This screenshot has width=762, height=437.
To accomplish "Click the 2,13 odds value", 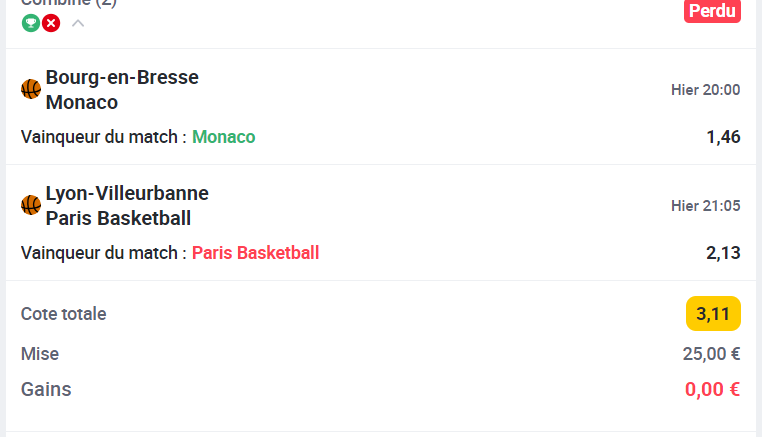I will pos(723,253).
